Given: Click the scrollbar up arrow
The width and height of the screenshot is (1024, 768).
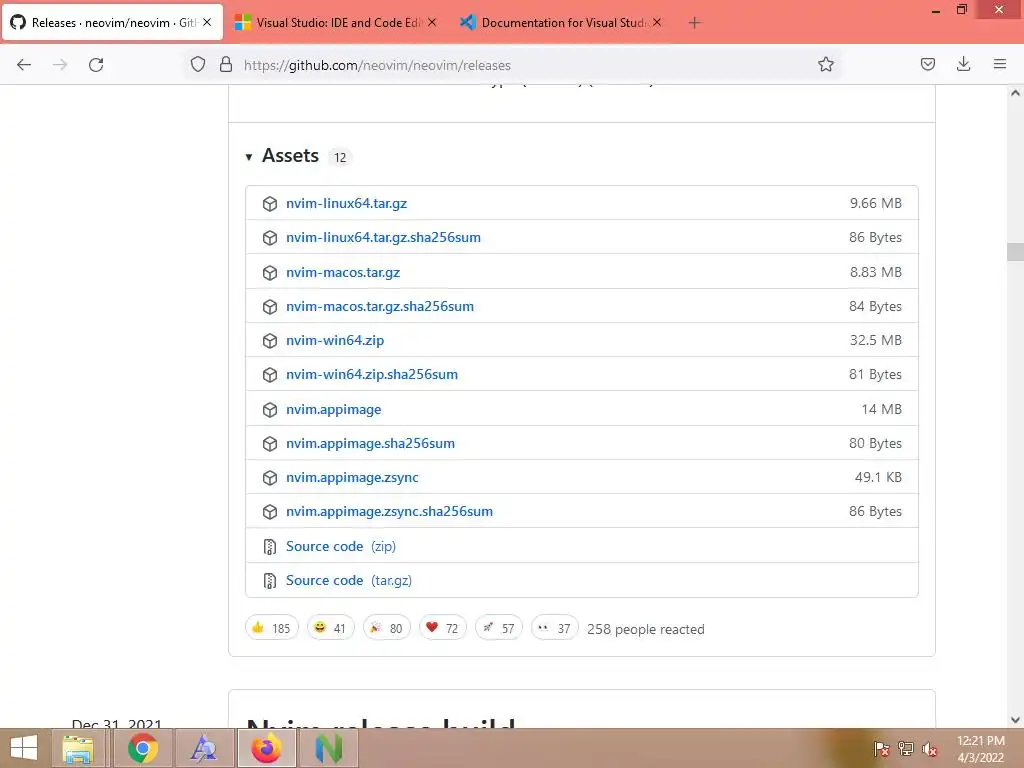Looking at the screenshot, I should (x=1015, y=93).
